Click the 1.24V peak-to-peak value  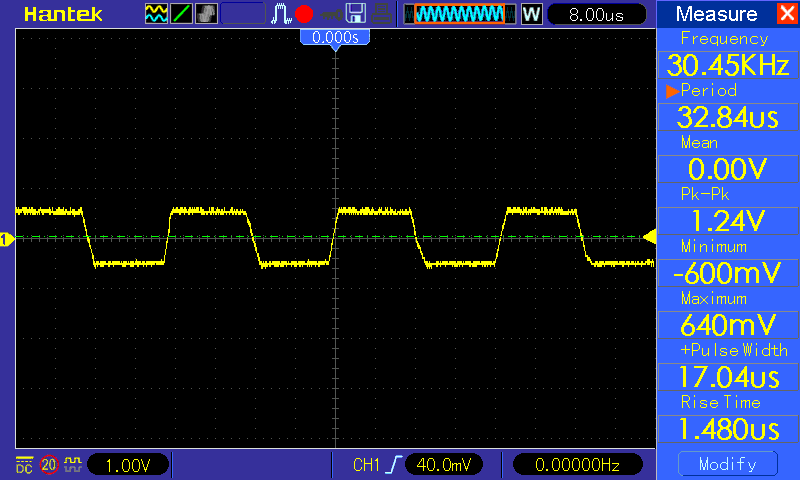pyautogui.click(x=728, y=221)
